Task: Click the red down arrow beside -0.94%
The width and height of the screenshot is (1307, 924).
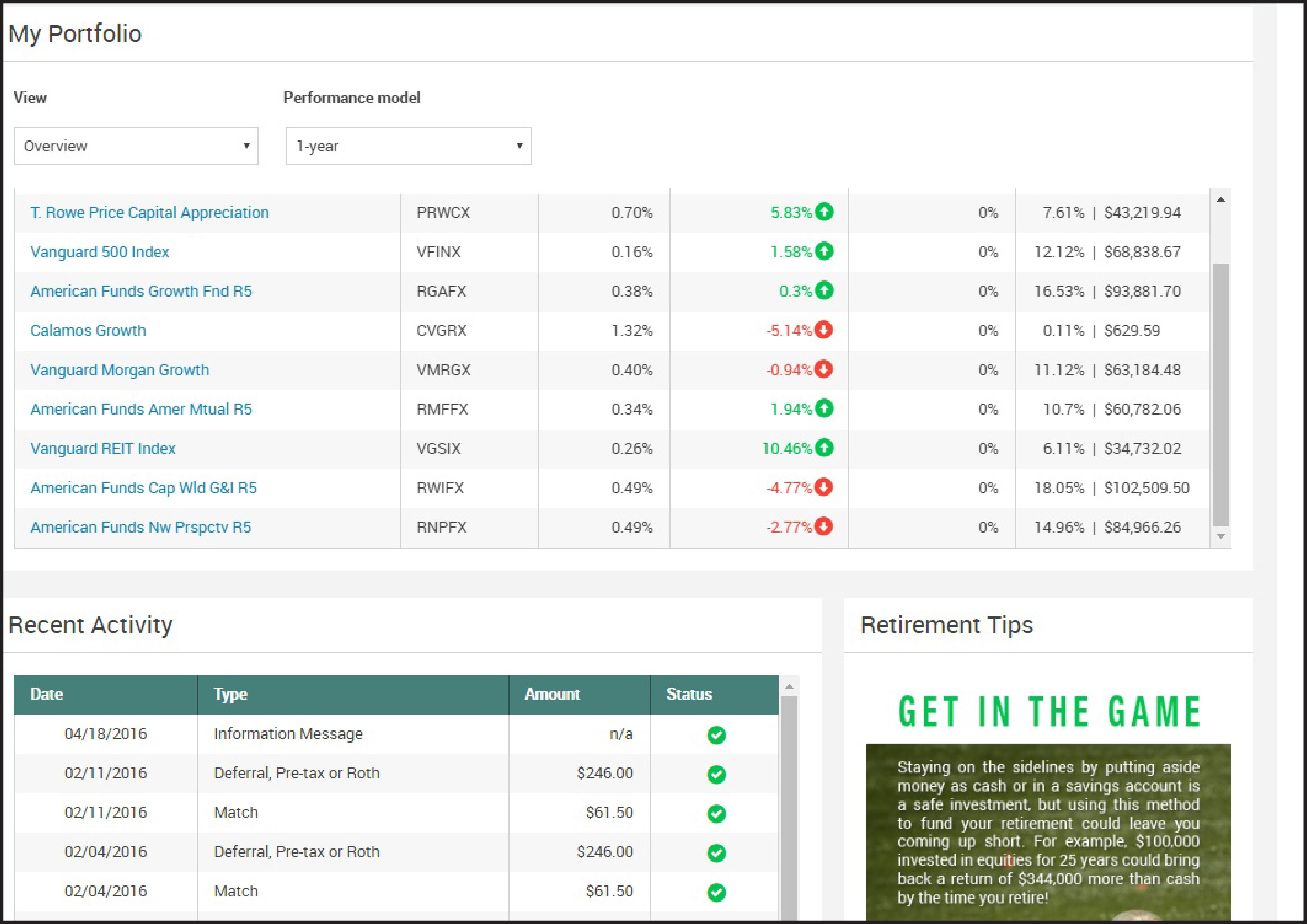Action: (824, 369)
